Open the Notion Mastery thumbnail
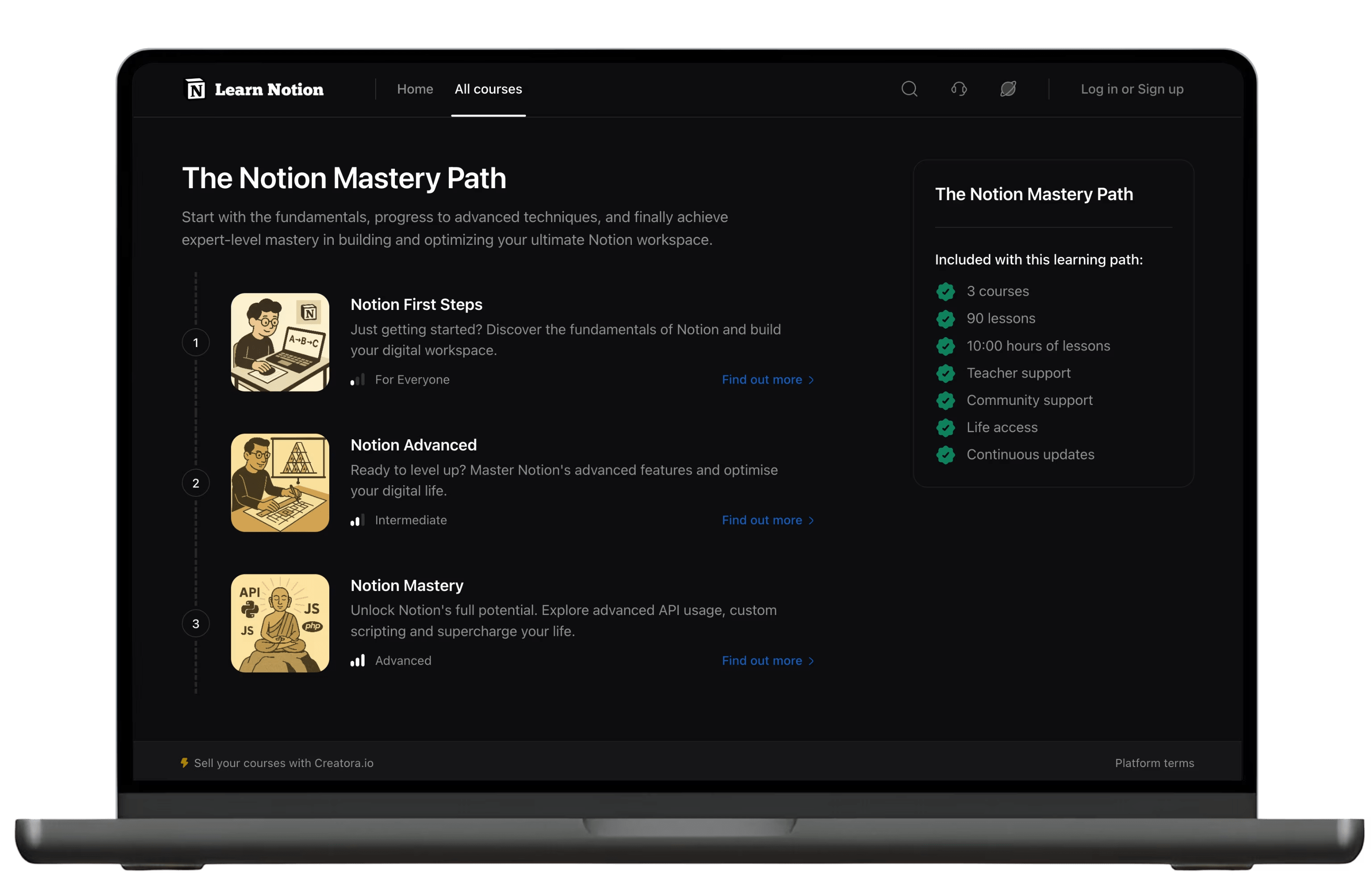Viewport: 1372px width, 883px height. click(x=280, y=623)
